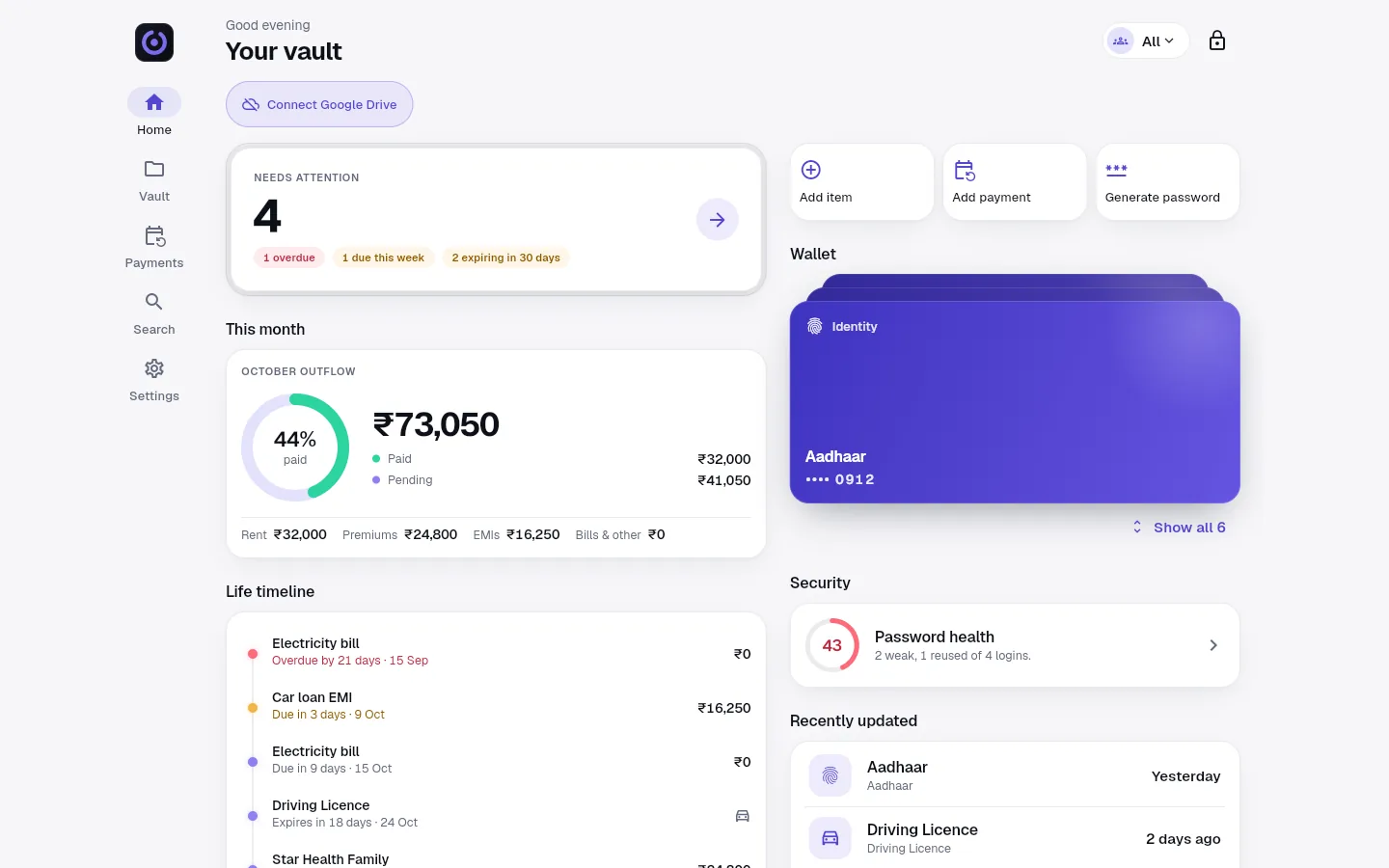Open the Settings gear icon
Screen dimensions: 1389x868
click(x=154, y=368)
